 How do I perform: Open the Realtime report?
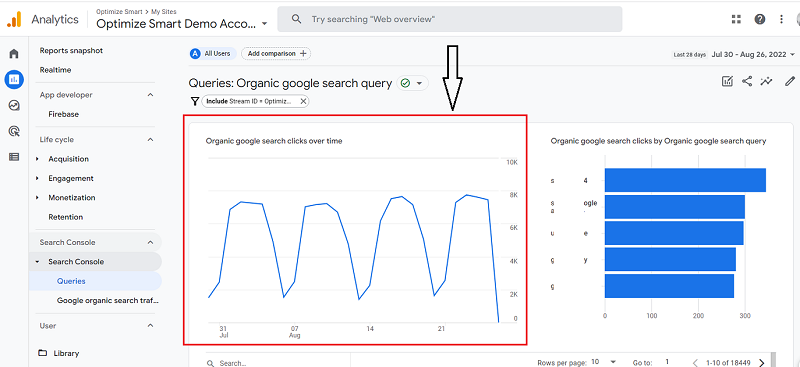click(x=56, y=70)
